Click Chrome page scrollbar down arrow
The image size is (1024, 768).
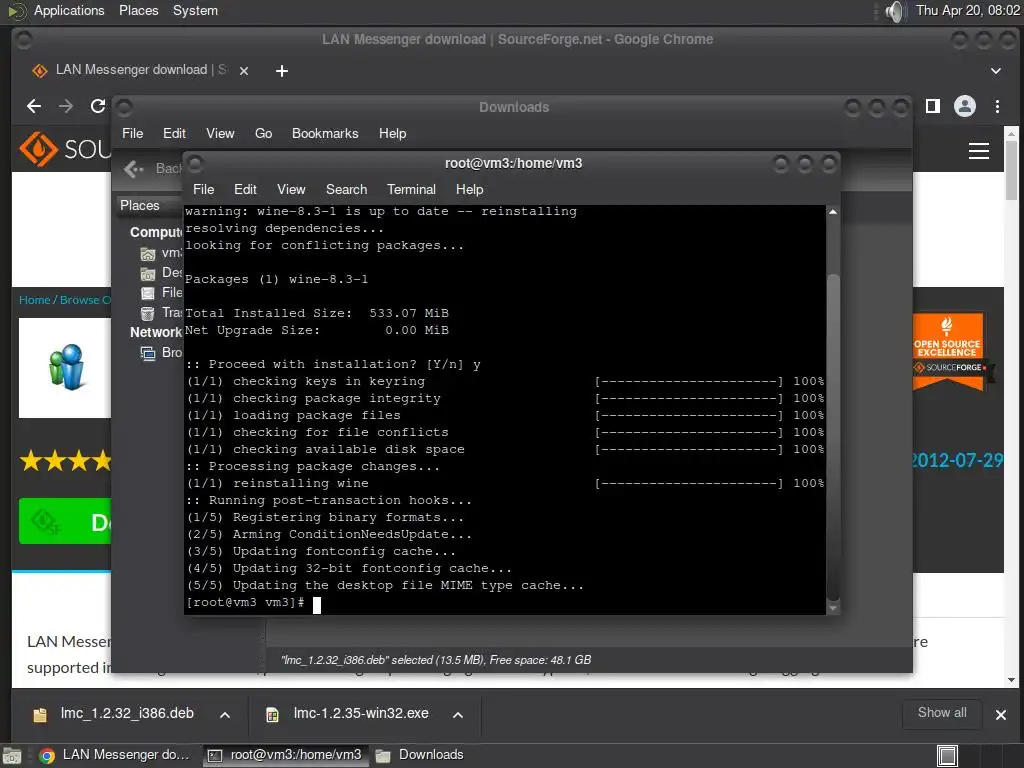tap(1011, 680)
